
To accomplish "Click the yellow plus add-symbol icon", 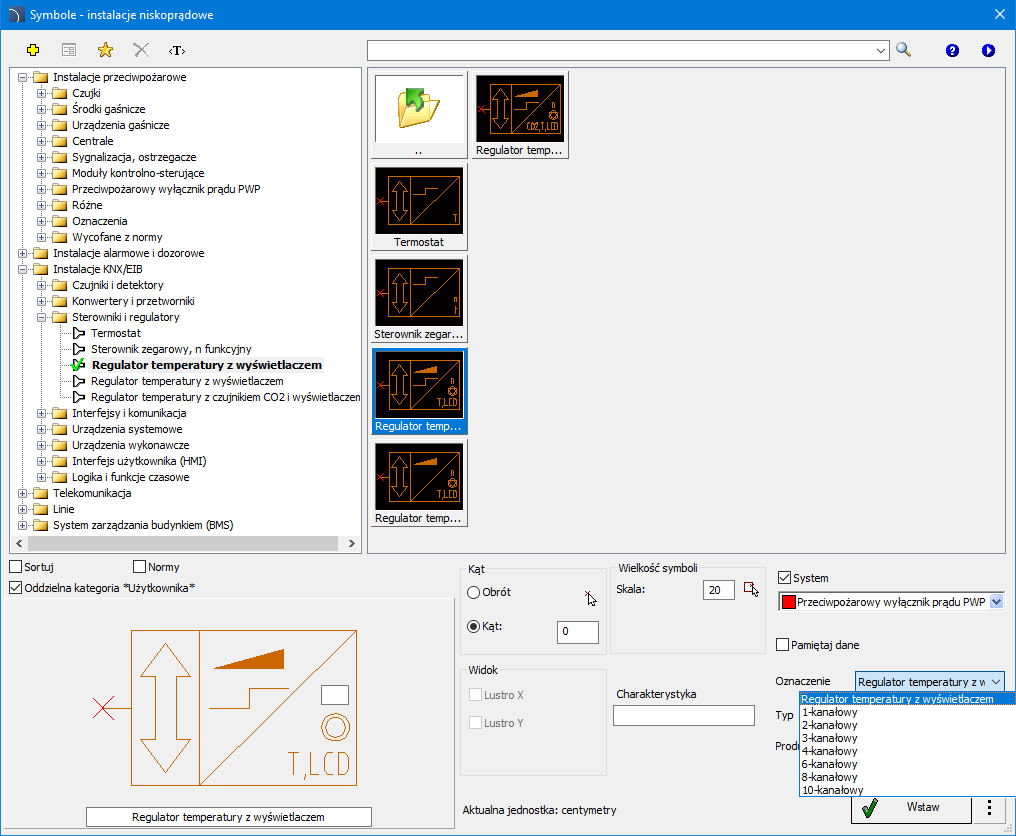I will pyautogui.click(x=33, y=50).
